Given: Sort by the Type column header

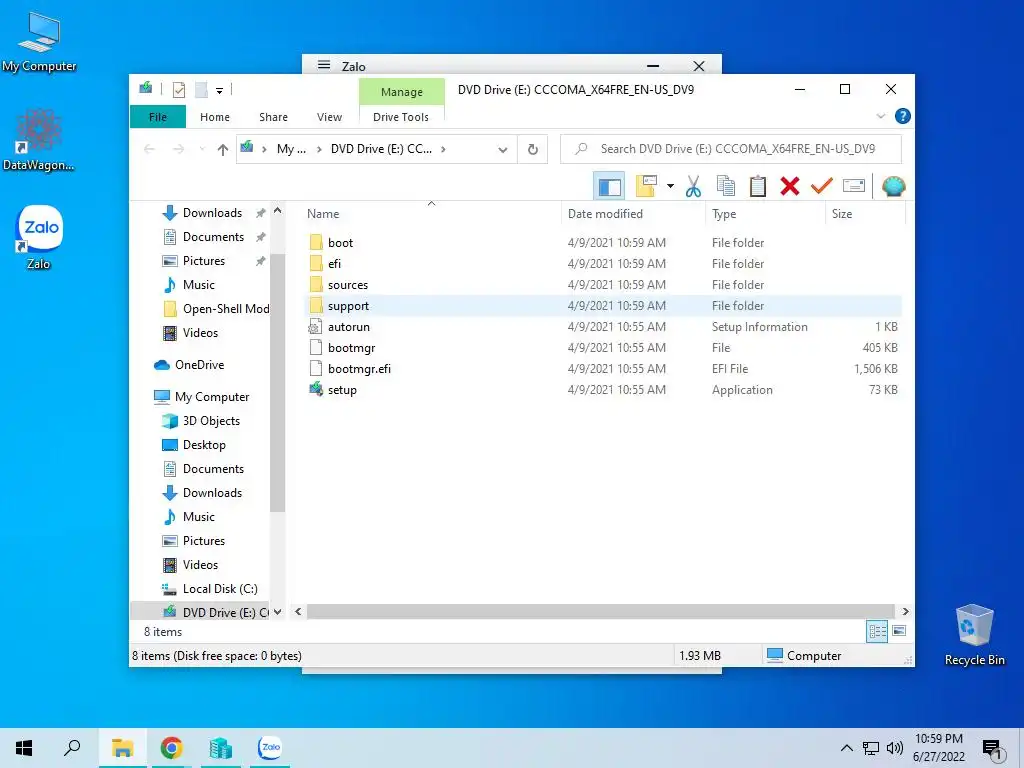Looking at the screenshot, I should click(x=765, y=214).
